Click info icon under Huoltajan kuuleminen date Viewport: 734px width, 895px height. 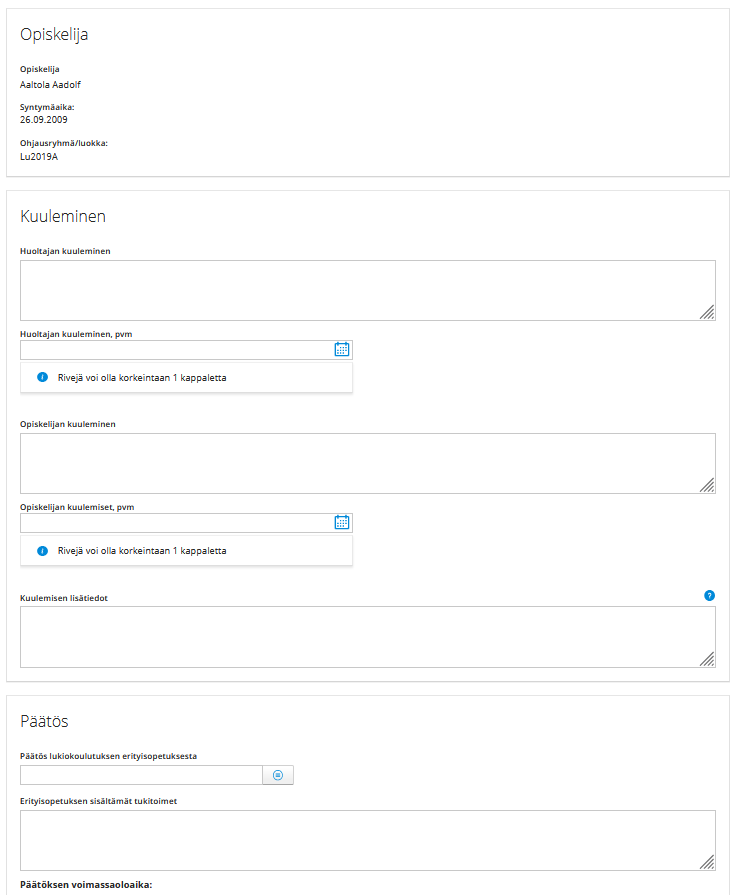[42, 377]
